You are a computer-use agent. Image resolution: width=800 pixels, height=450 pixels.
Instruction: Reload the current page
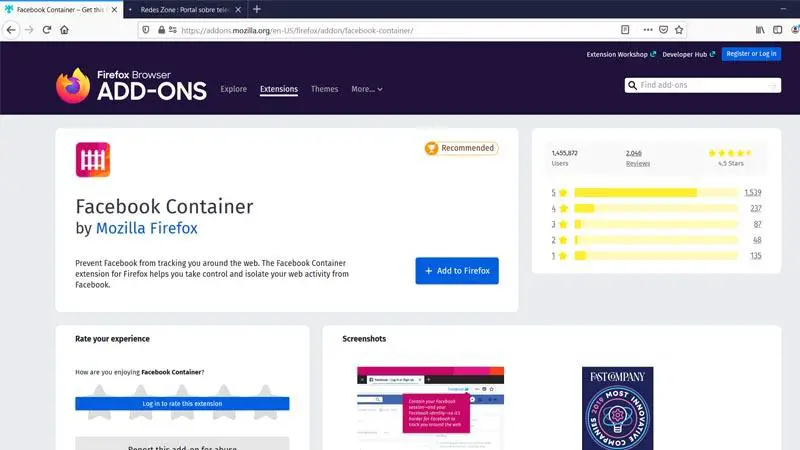[47, 30]
